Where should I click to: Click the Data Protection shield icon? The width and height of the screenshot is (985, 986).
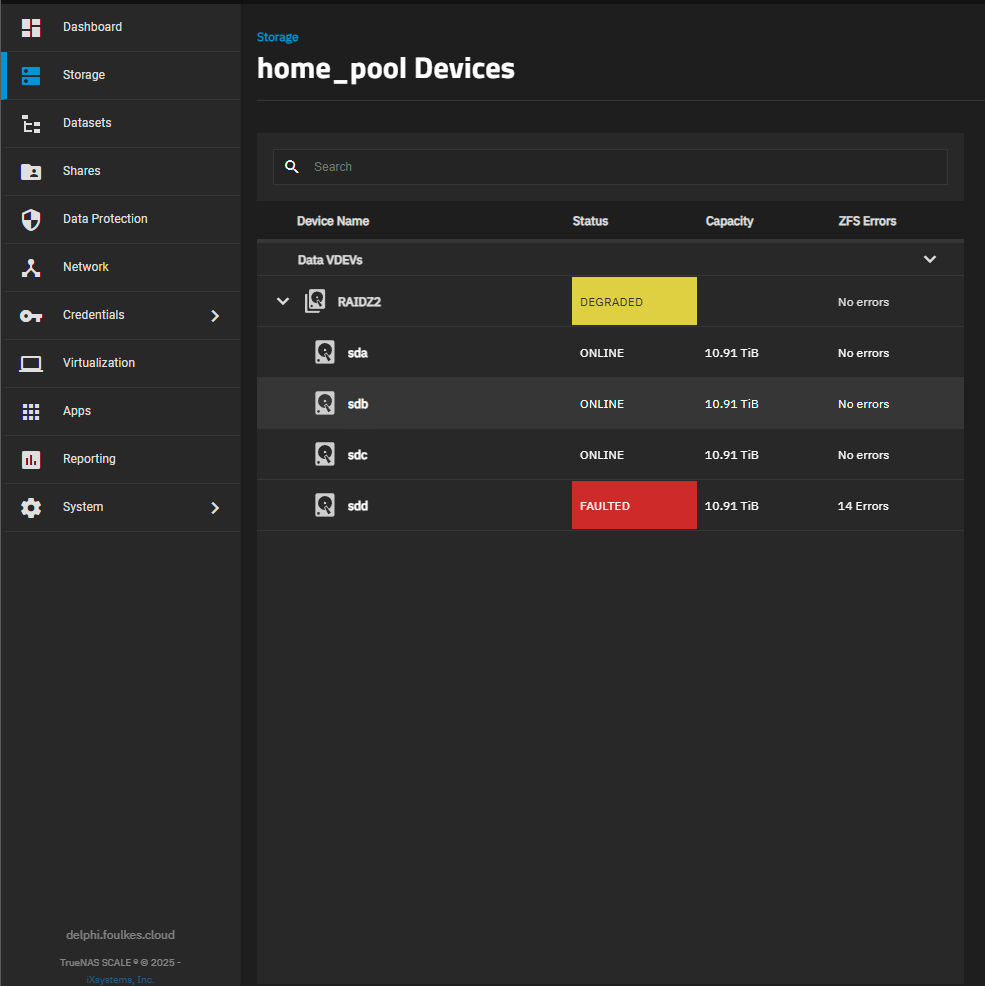(31, 220)
